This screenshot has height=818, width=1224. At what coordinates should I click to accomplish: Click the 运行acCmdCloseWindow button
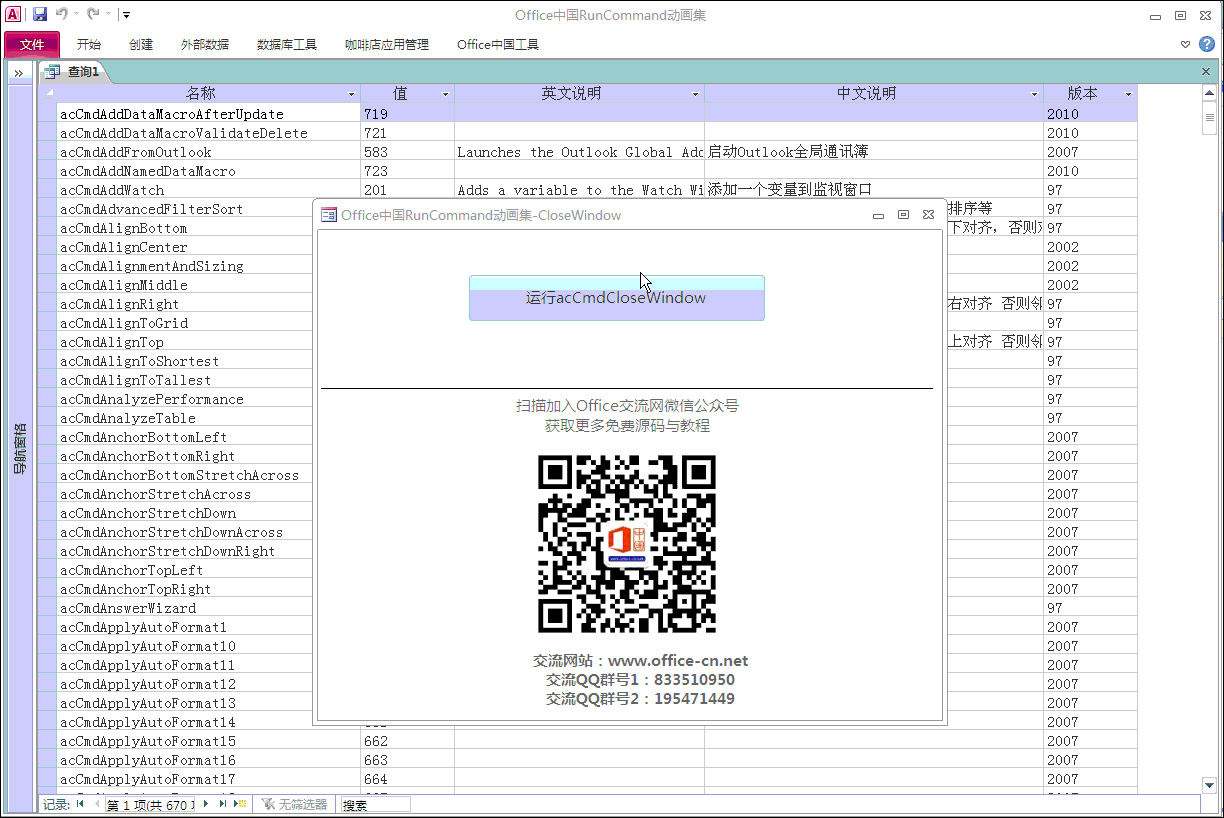(x=617, y=298)
